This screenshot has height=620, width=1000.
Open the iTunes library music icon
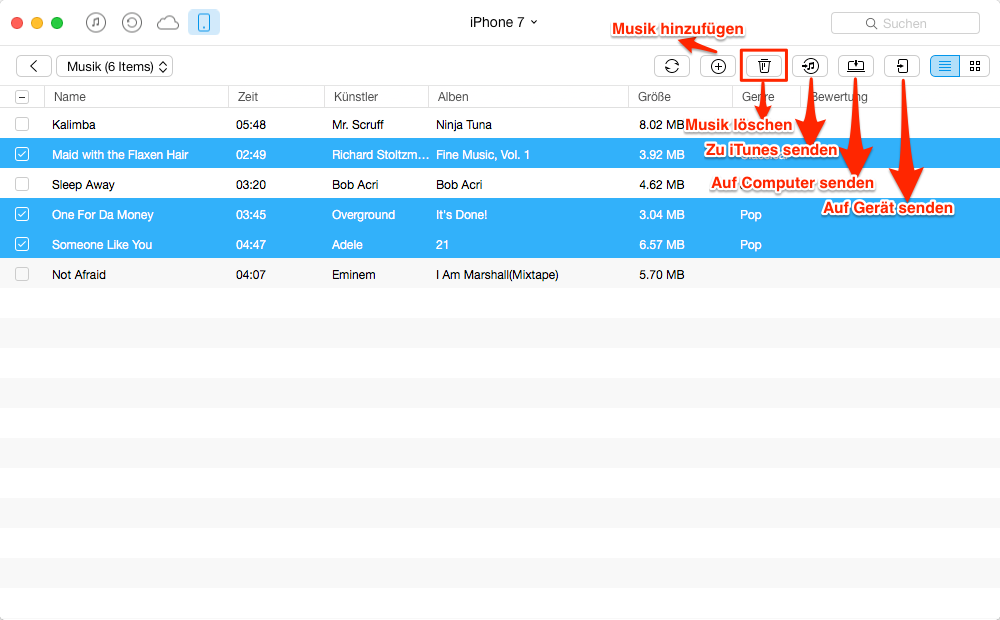pos(96,23)
